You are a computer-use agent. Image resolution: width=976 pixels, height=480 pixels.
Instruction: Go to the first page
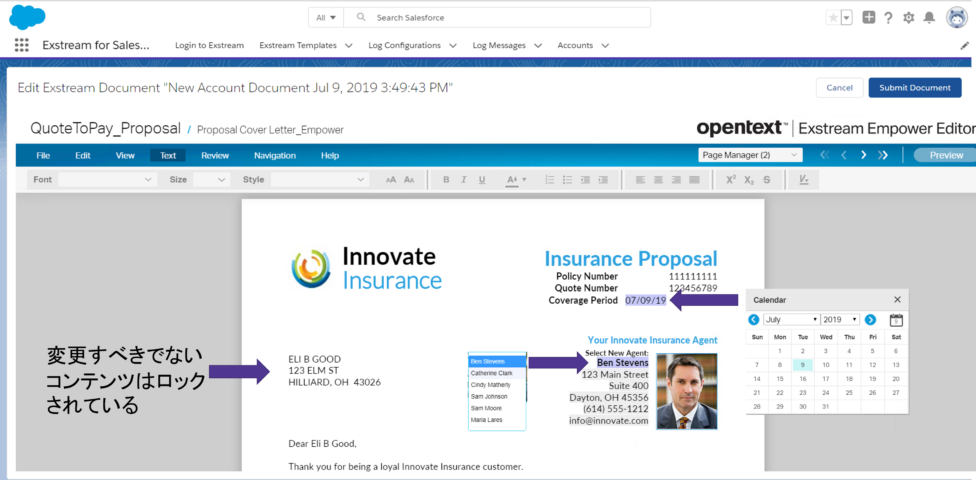click(825, 155)
